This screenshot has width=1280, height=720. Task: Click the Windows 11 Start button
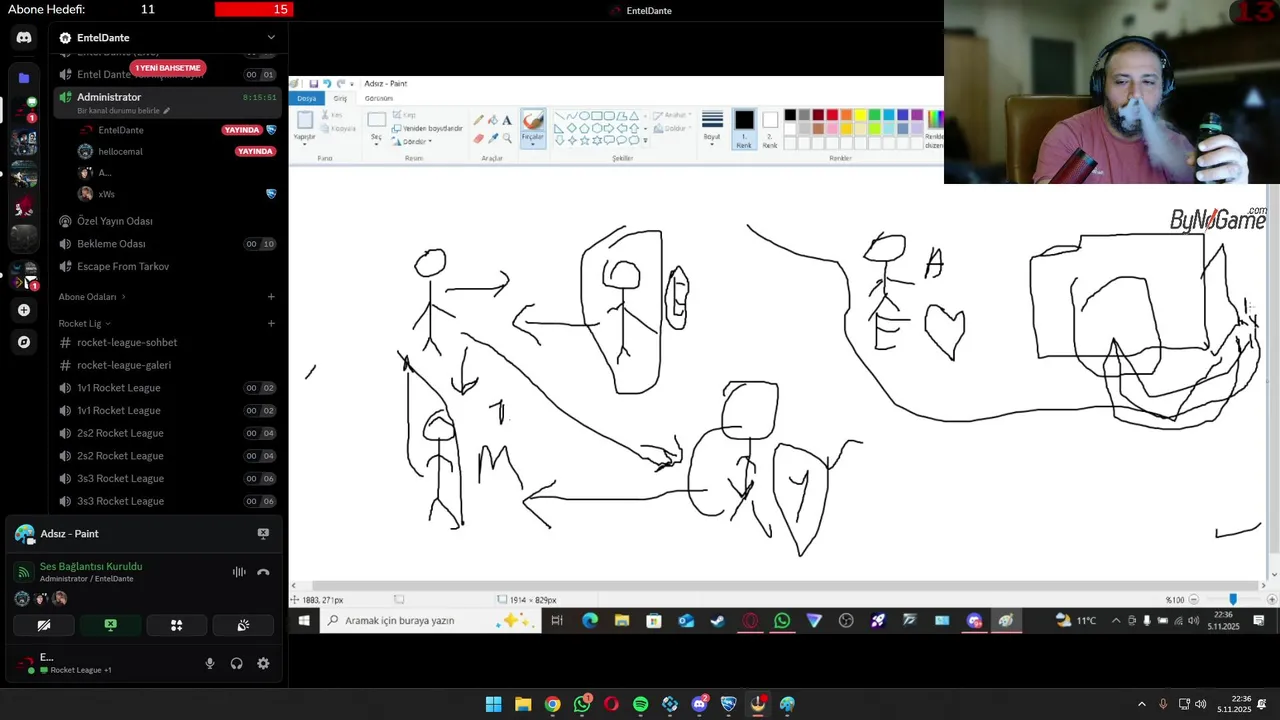tap(493, 705)
